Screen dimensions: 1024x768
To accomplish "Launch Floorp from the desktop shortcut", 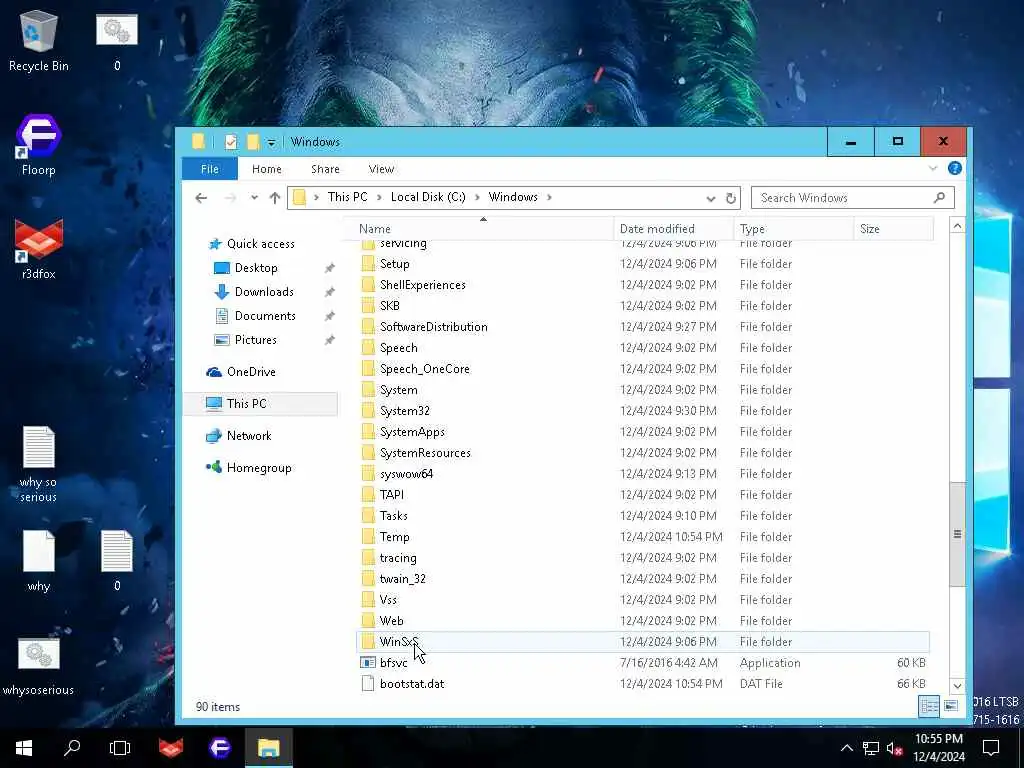I will pos(39,145).
